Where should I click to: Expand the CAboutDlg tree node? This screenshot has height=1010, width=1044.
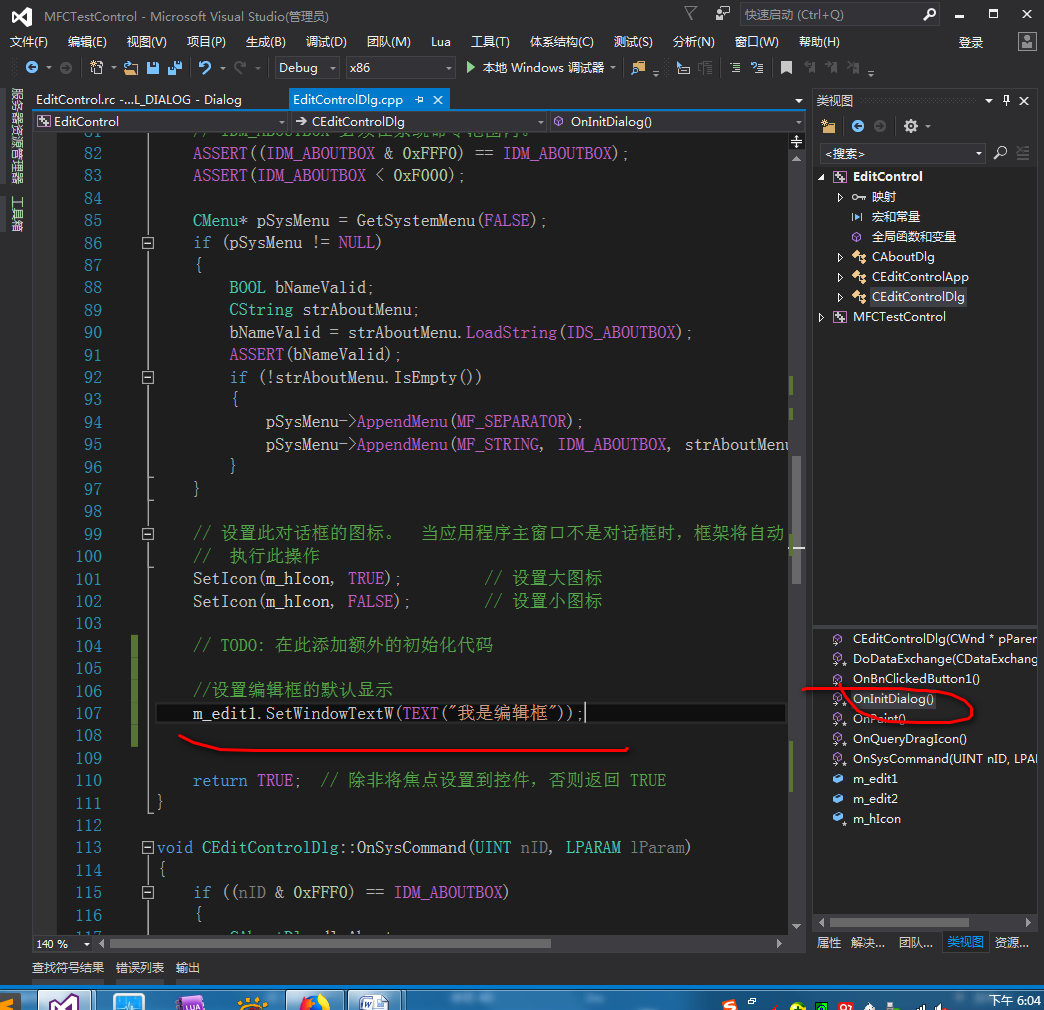840,257
